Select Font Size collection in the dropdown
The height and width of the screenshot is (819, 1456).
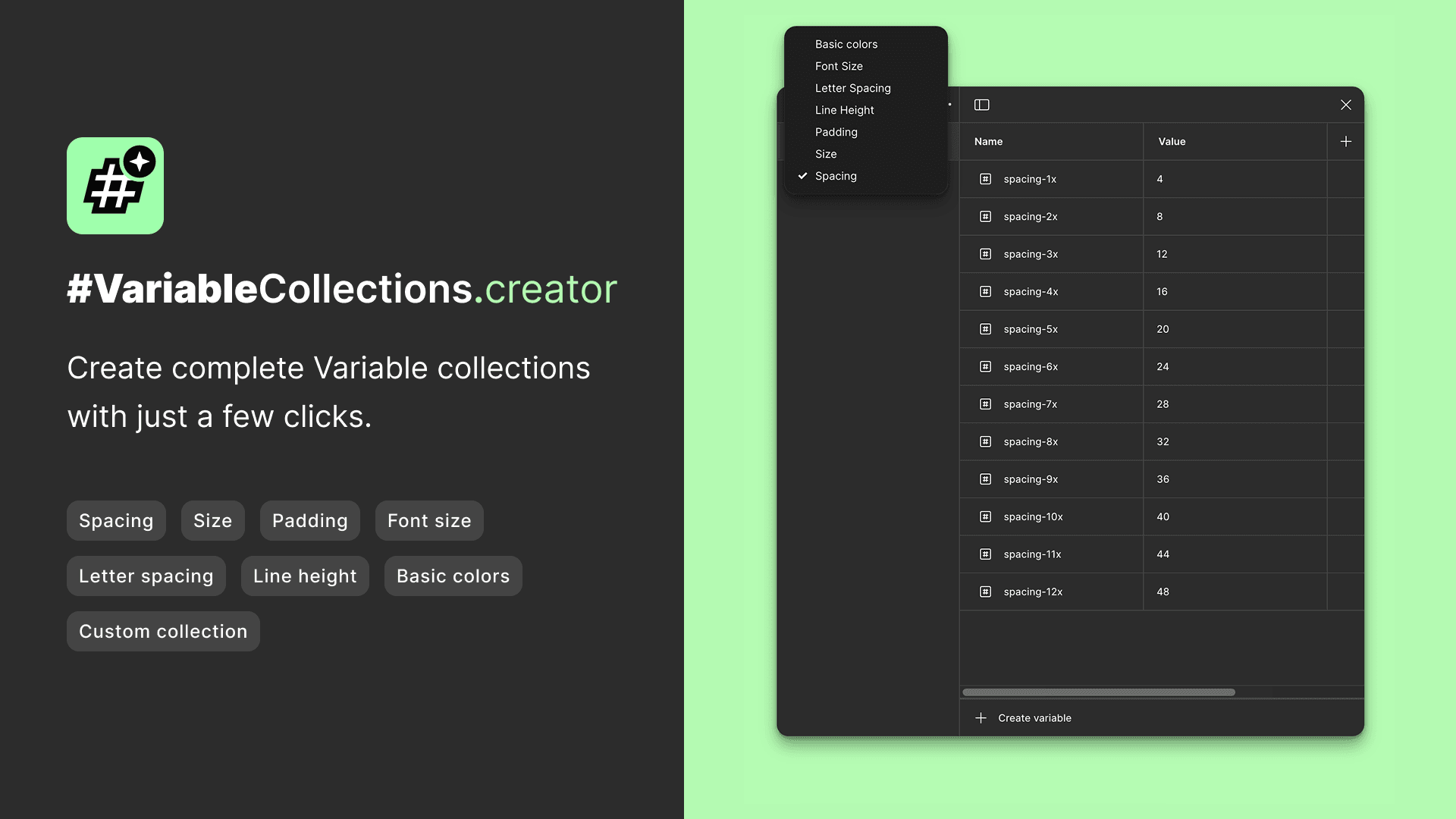(x=839, y=66)
